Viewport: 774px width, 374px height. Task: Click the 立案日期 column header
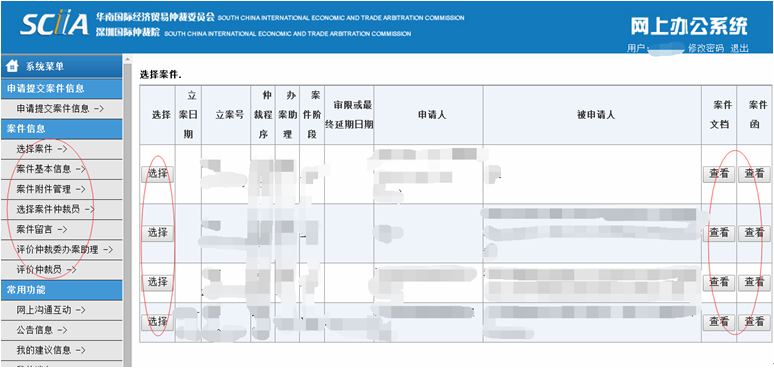point(188,115)
